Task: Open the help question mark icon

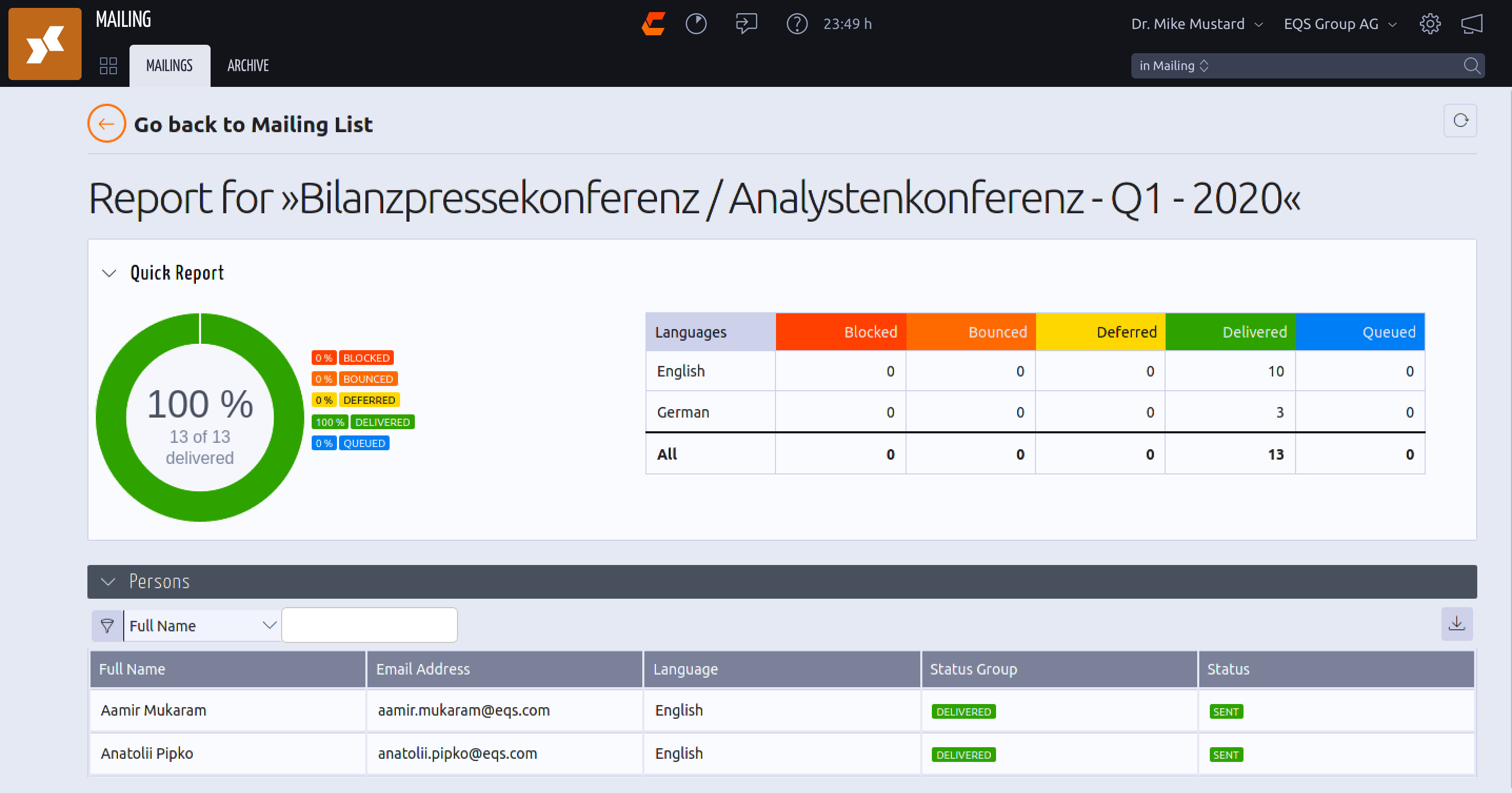Action: 797,24
